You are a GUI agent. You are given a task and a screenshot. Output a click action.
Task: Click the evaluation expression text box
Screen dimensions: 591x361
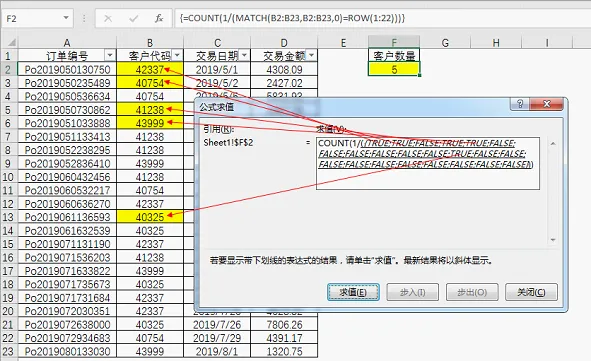click(x=428, y=163)
